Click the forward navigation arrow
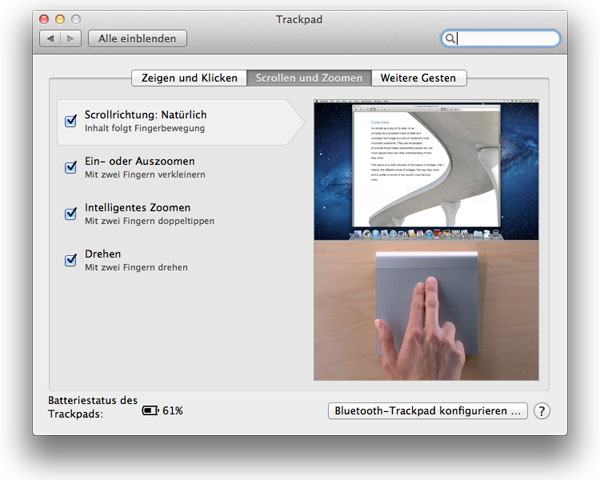The width and height of the screenshot is (600, 480). point(70,39)
